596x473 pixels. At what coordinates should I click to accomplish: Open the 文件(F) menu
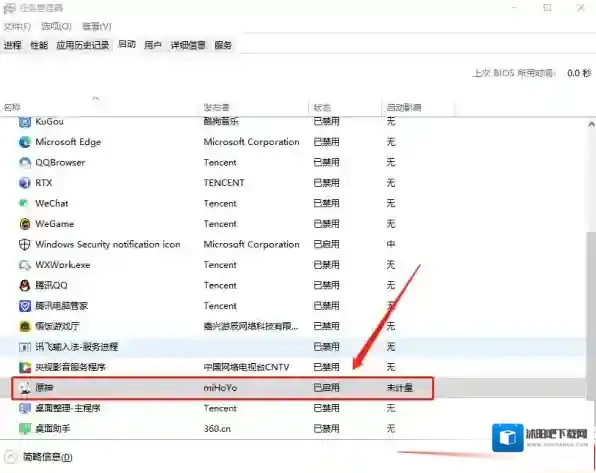tap(17, 27)
